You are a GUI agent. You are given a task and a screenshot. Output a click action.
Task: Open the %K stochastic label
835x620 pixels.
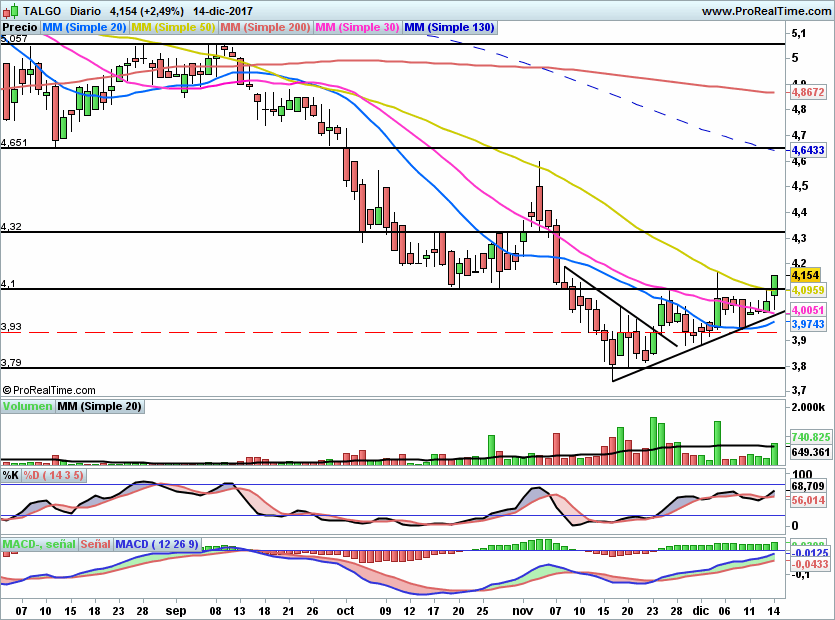(11, 475)
